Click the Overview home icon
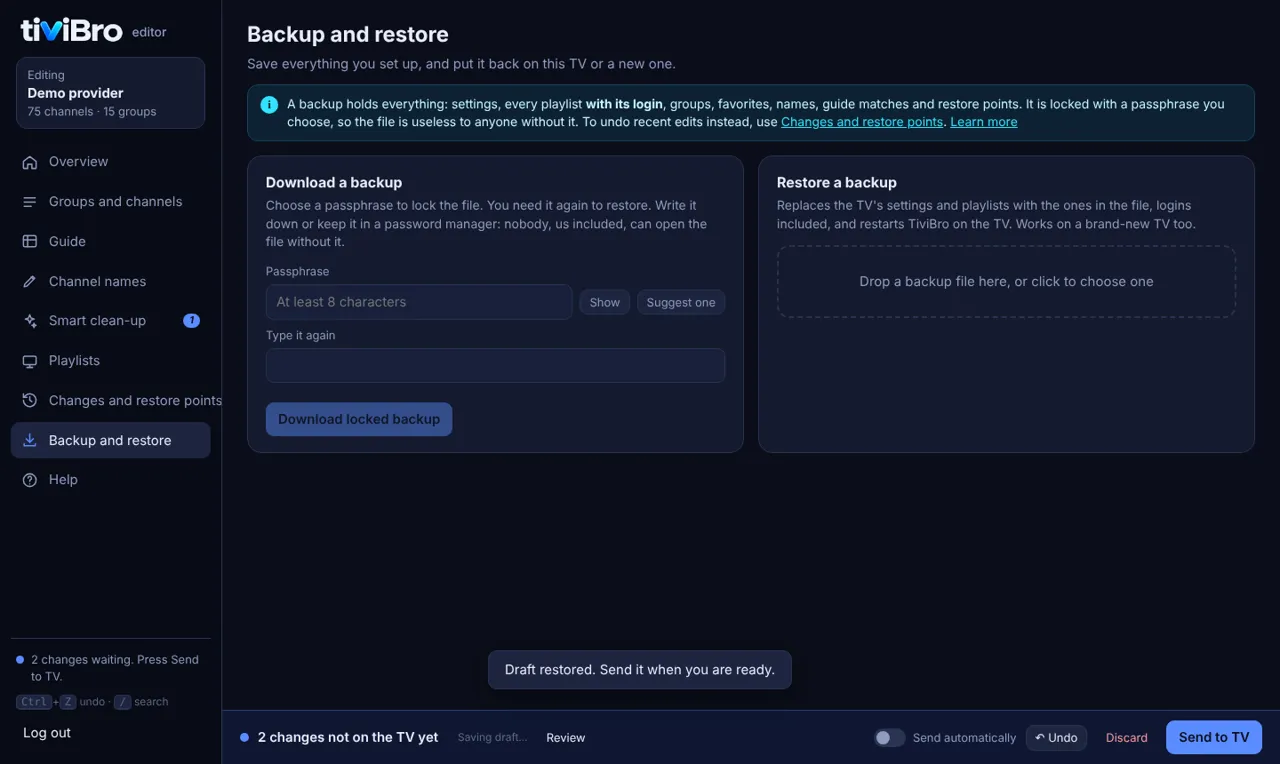 (x=30, y=162)
